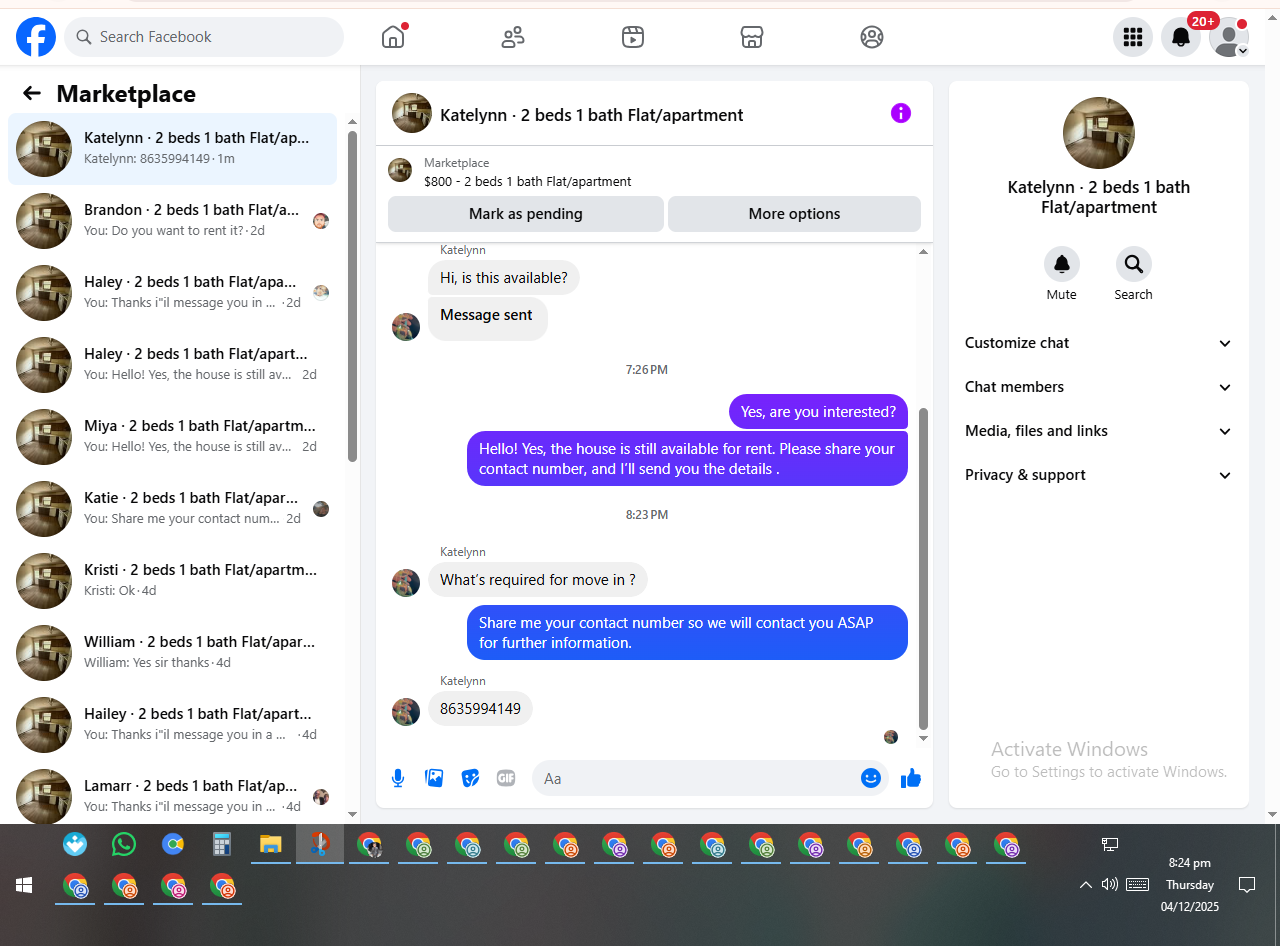Expand the Customize chat section
The width and height of the screenshot is (1280, 946).
tap(1098, 343)
